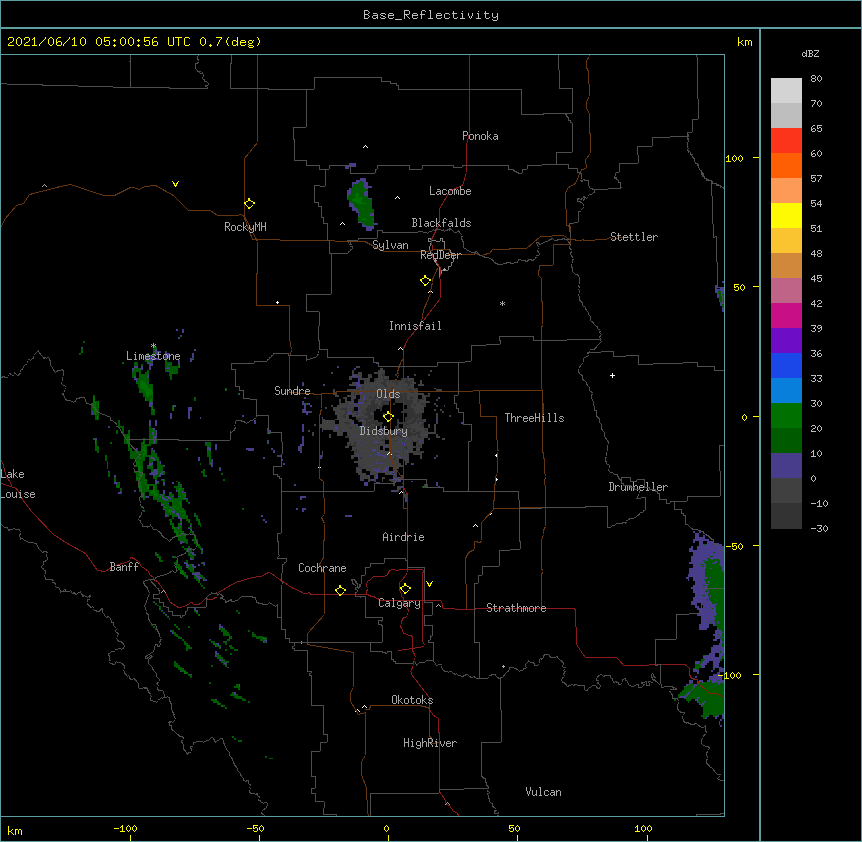Screen dimensions: 862x842
Task: Click the dBZ legend heading
Action: tap(810, 54)
